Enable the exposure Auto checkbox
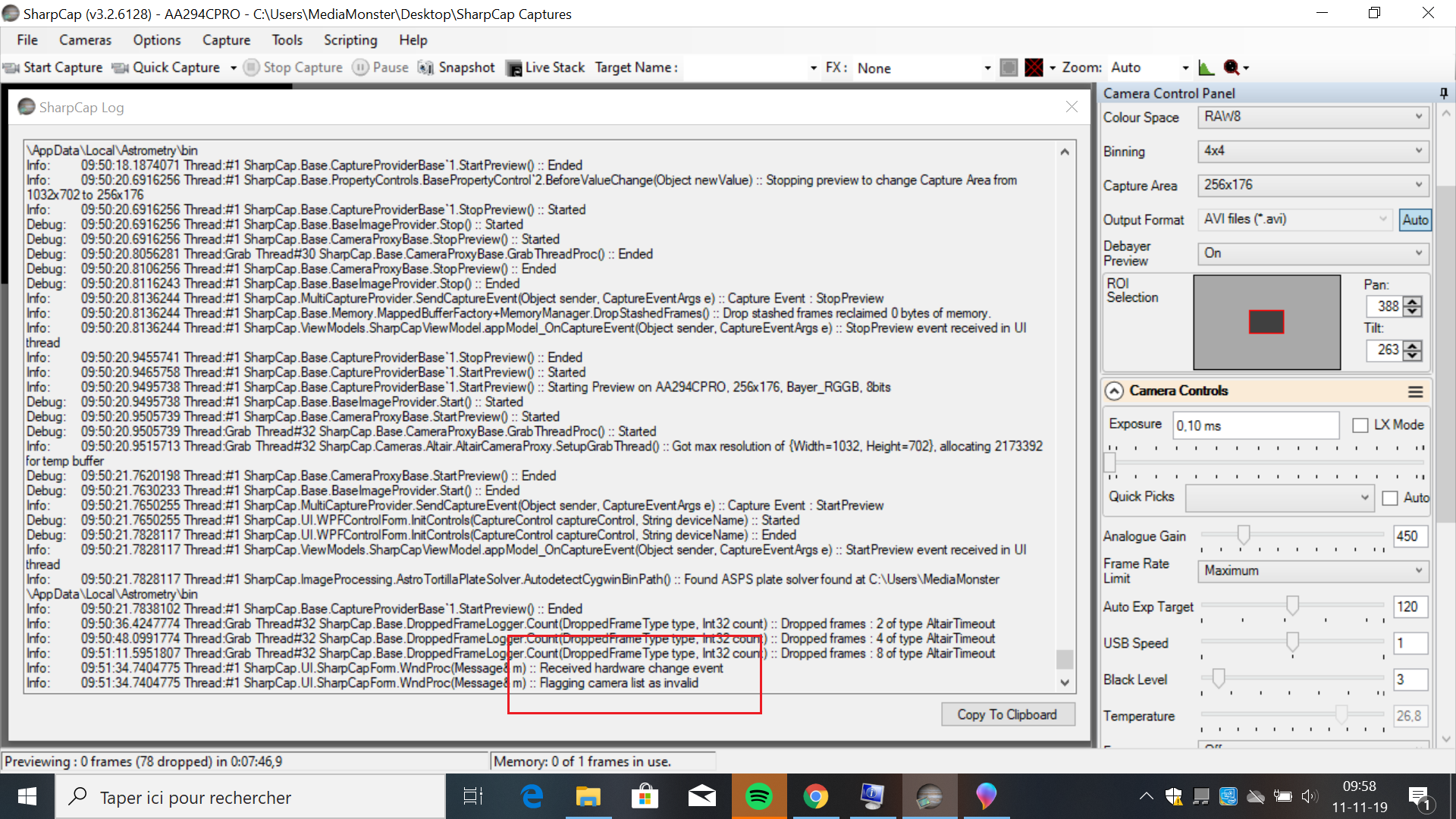Viewport: 1456px width, 819px height. (x=1390, y=498)
